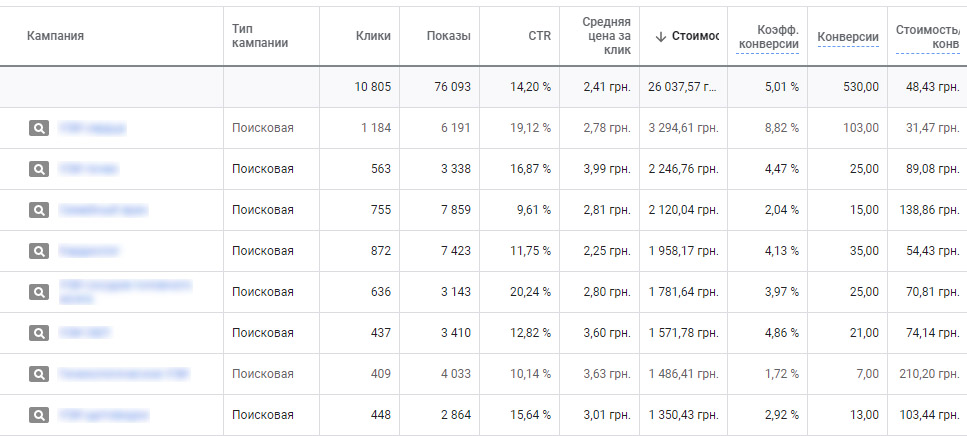This screenshot has height=436, width=967.
Task: Click search campaign icon in 437 clicks row
Action: pos(39,333)
